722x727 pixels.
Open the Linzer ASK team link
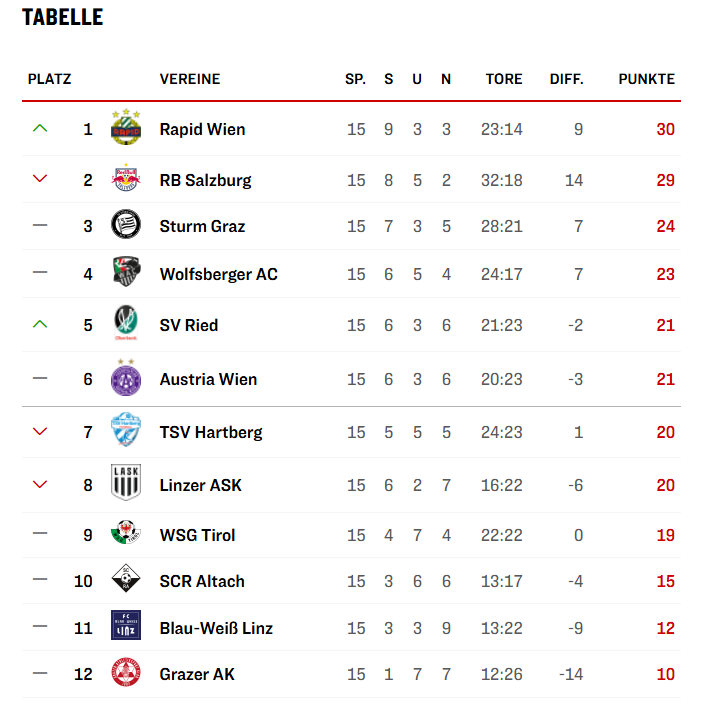(200, 485)
